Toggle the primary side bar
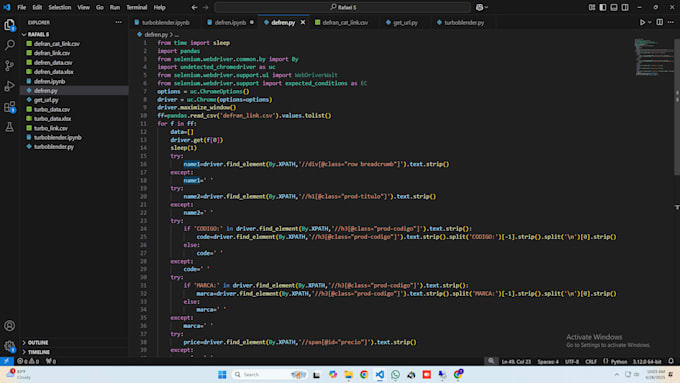The image size is (680, 383). [x=603, y=7]
